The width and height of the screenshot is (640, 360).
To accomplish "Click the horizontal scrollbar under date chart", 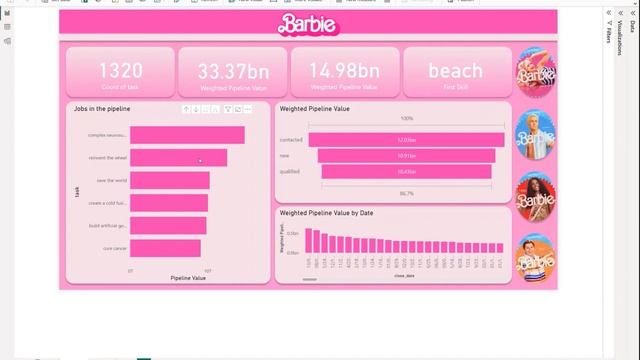I will click(x=310, y=280).
